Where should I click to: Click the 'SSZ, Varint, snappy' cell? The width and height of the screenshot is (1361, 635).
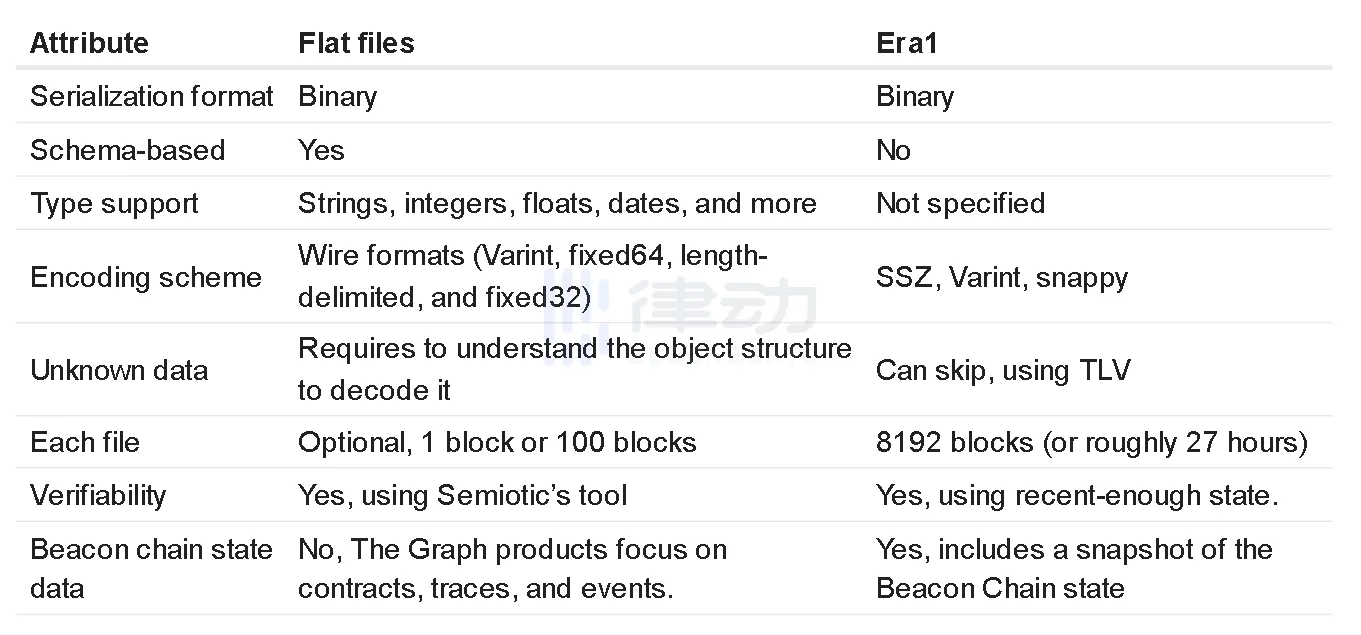pyautogui.click(x=1001, y=277)
